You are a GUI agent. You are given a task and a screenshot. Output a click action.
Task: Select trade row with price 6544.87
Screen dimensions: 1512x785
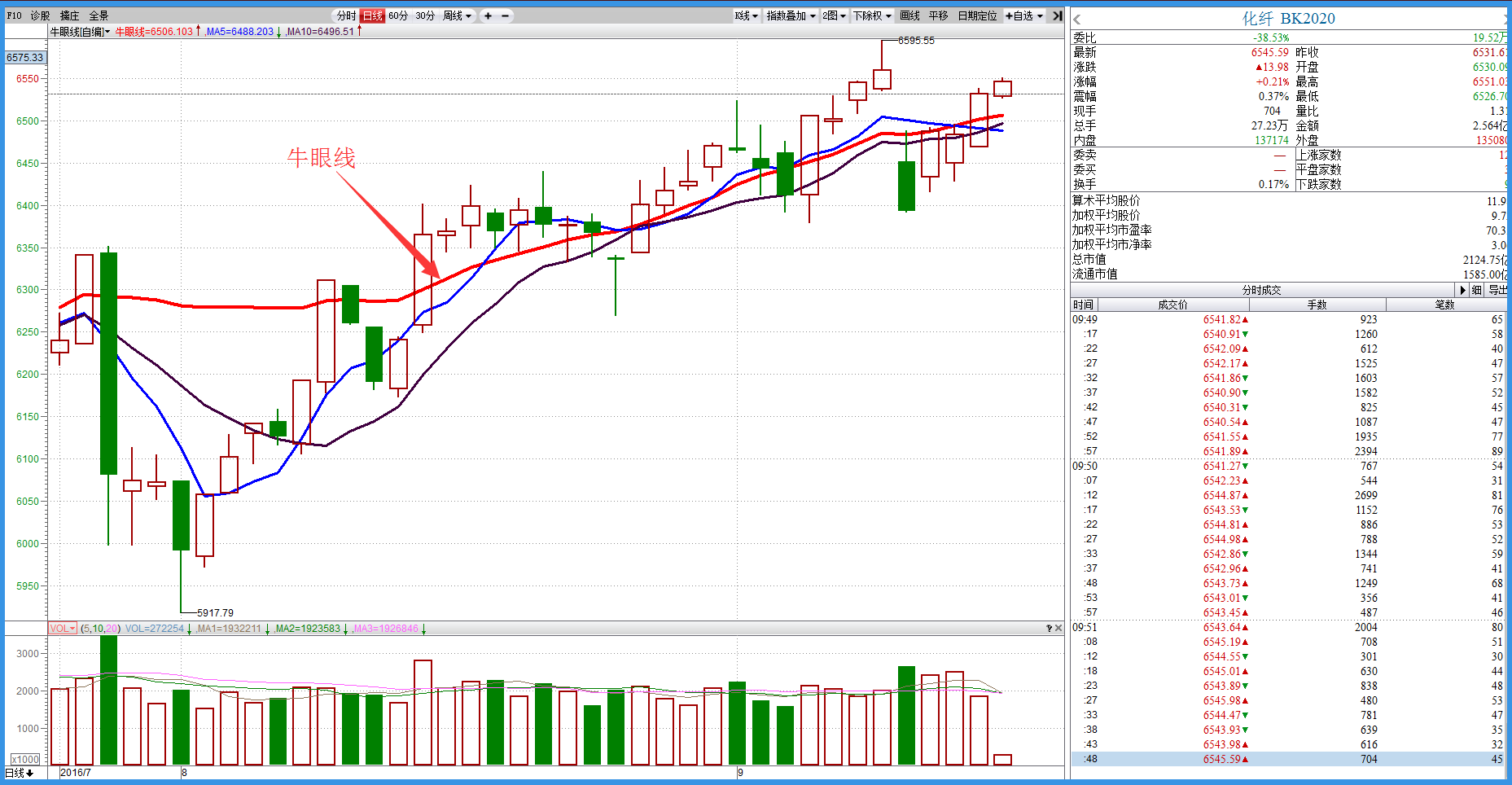point(1288,495)
